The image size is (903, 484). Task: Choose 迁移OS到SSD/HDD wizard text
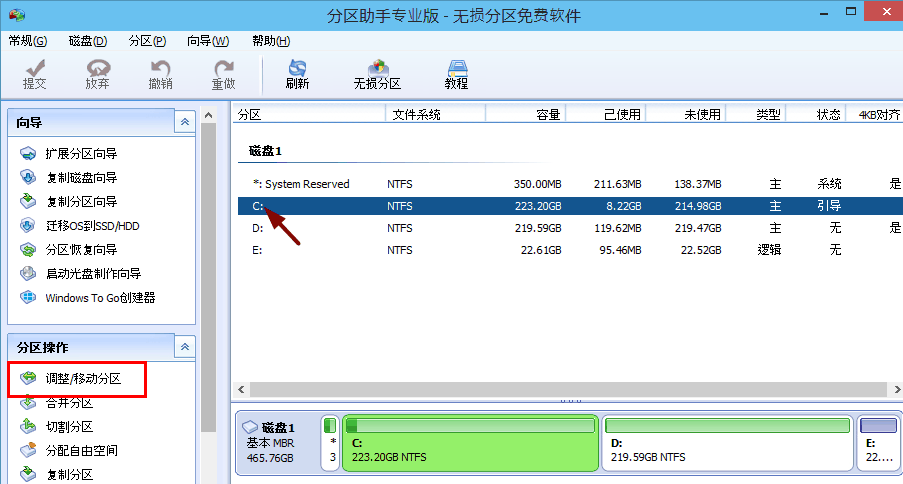pyautogui.click(x=93, y=226)
